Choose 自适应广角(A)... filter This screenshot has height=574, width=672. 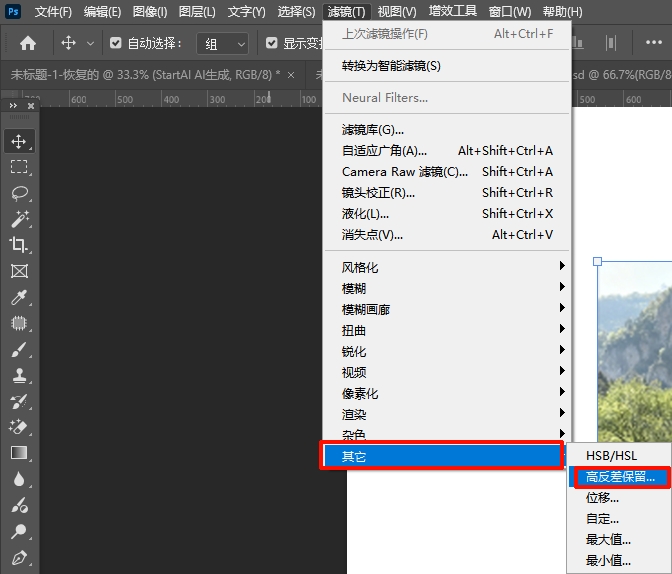[446, 150]
